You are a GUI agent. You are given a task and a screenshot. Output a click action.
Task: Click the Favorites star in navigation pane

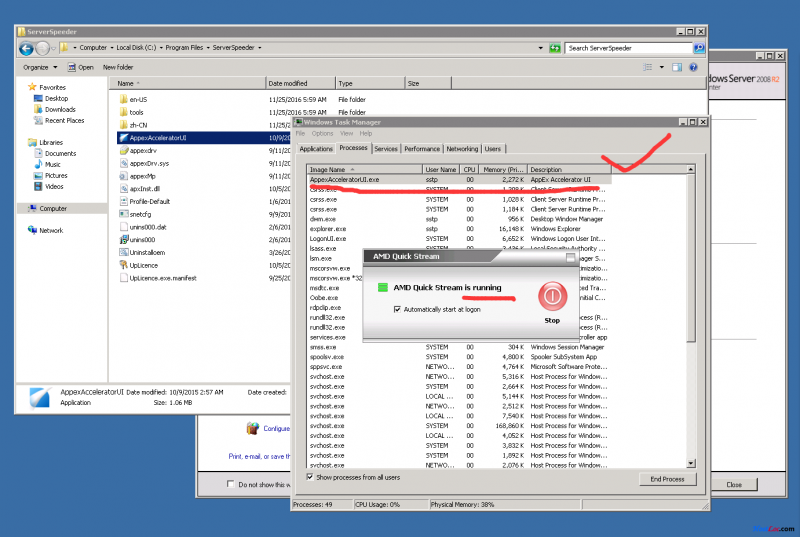pos(32,87)
